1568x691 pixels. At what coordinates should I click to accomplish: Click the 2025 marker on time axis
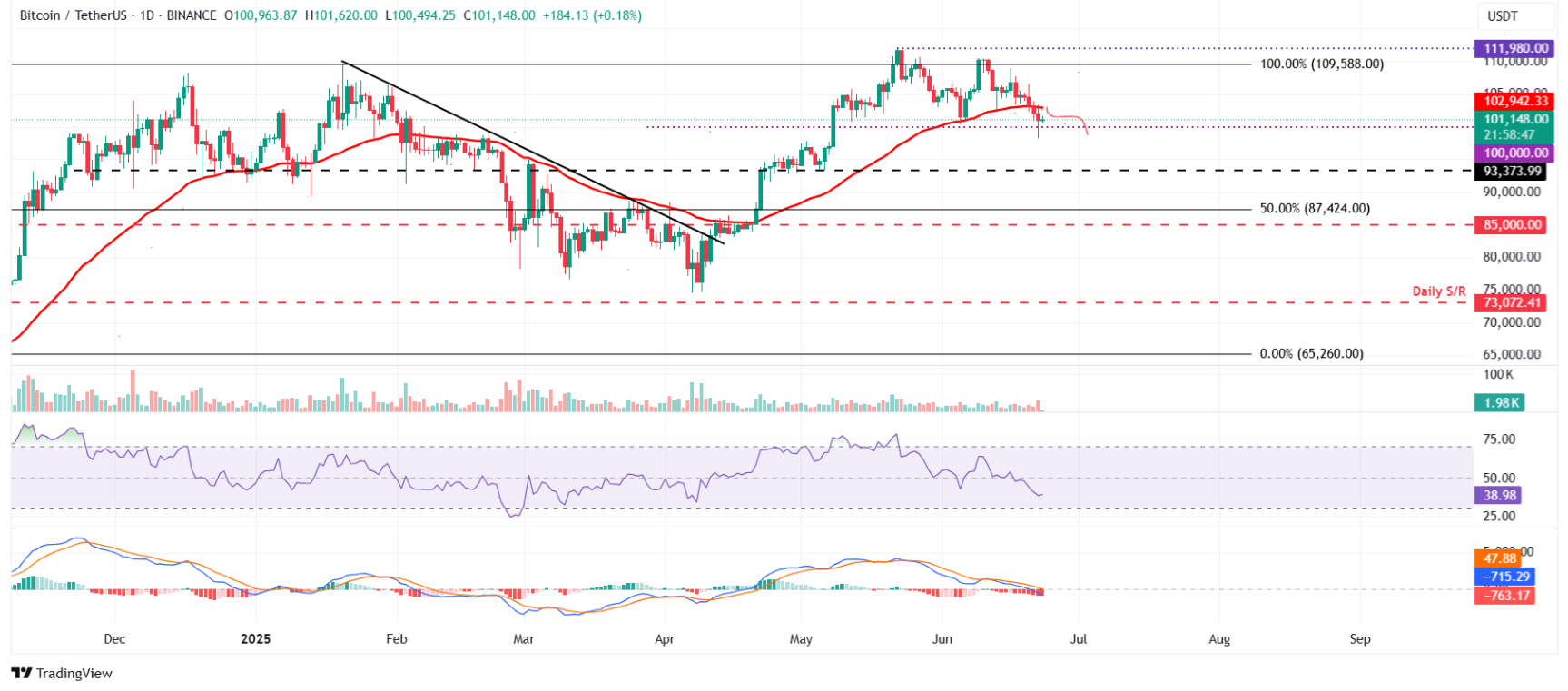256,638
